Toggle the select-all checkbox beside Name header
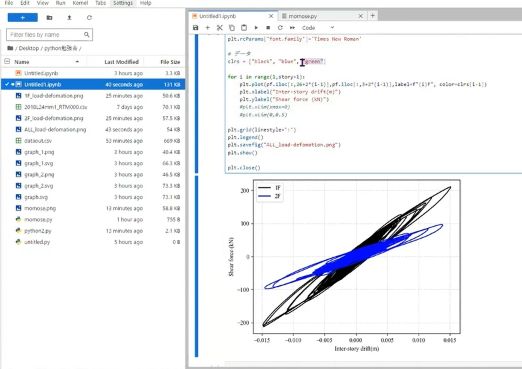 coord(7,61)
